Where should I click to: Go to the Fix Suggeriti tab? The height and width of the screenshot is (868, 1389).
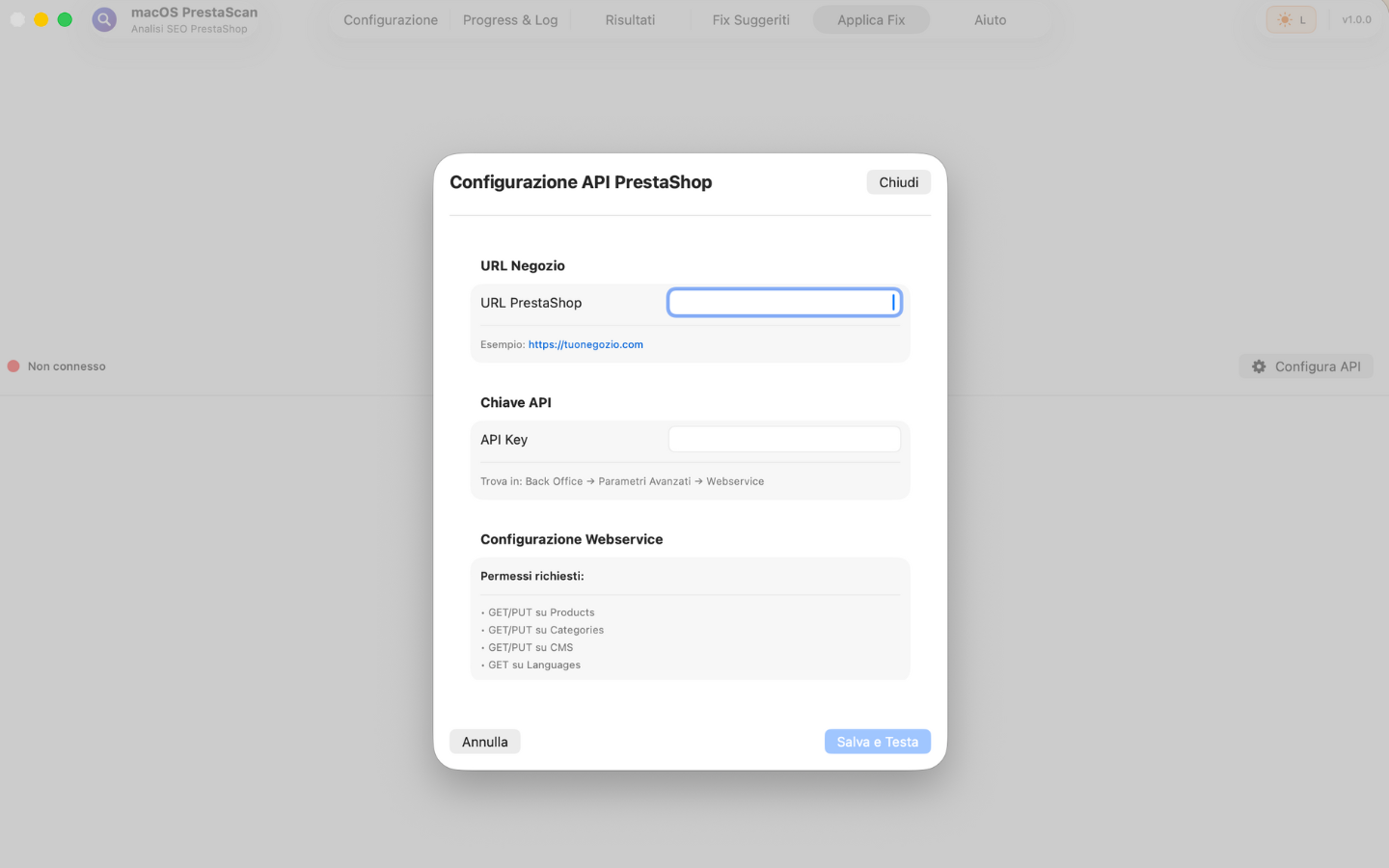[750, 19]
